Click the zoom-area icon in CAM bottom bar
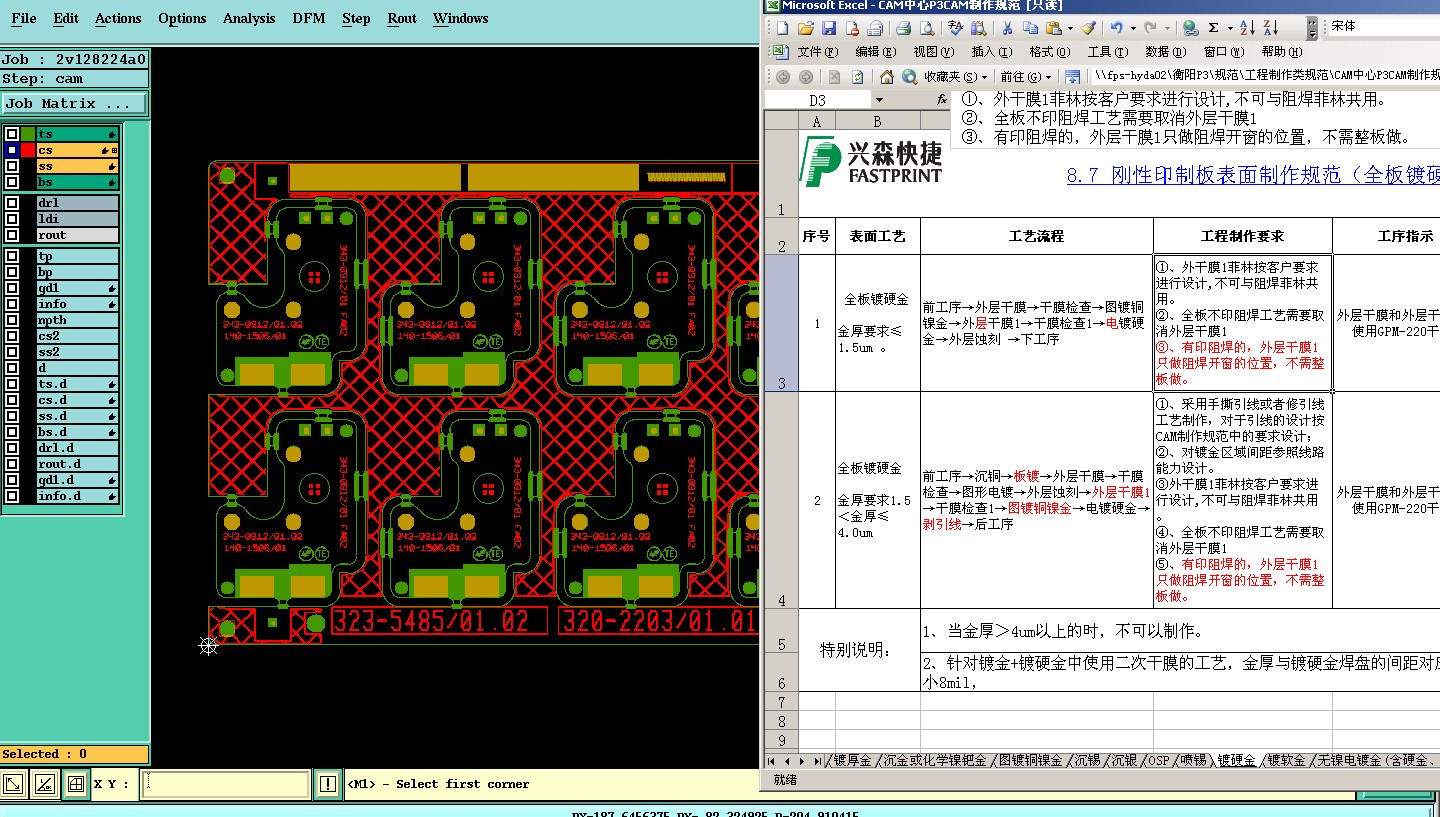 click(x=13, y=784)
